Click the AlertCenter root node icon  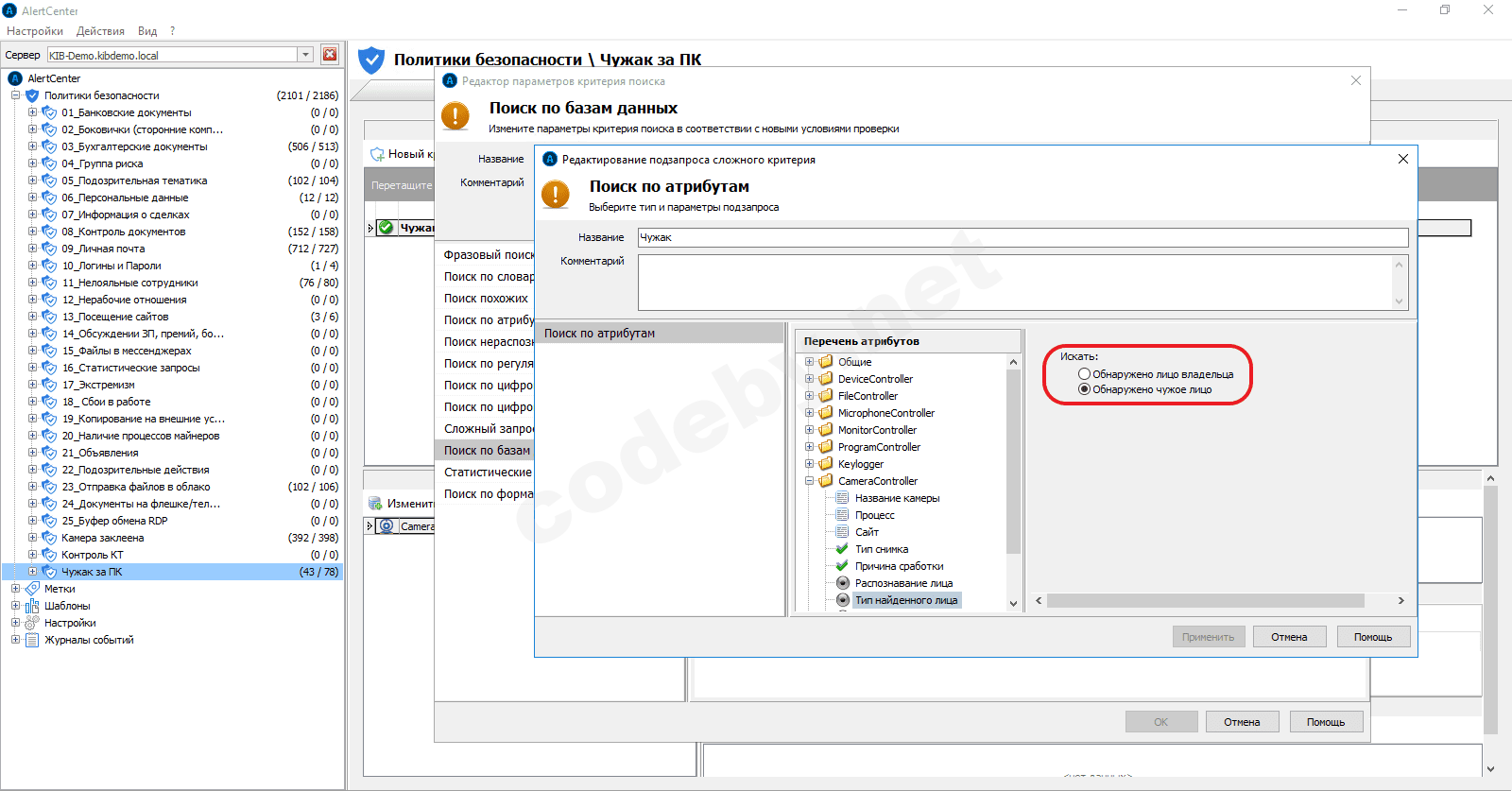(15, 78)
